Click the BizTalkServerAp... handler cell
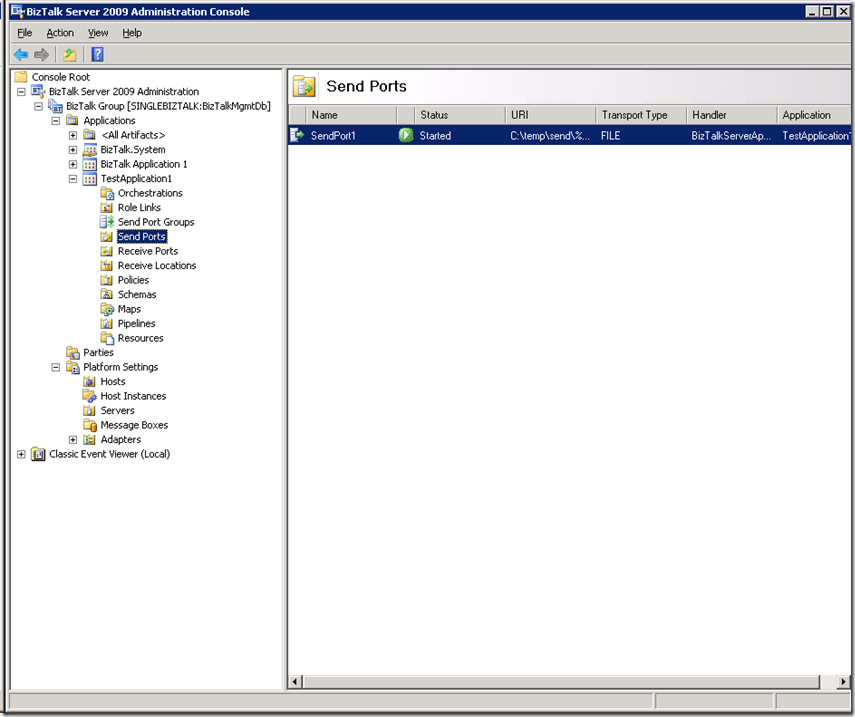This screenshot has height=717, width=855. pyautogui.click(x=731, y=136)
